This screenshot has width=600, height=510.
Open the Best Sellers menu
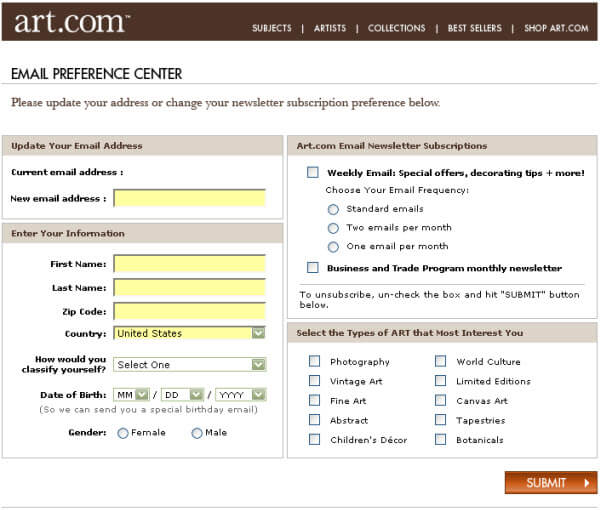pos(474,28)
